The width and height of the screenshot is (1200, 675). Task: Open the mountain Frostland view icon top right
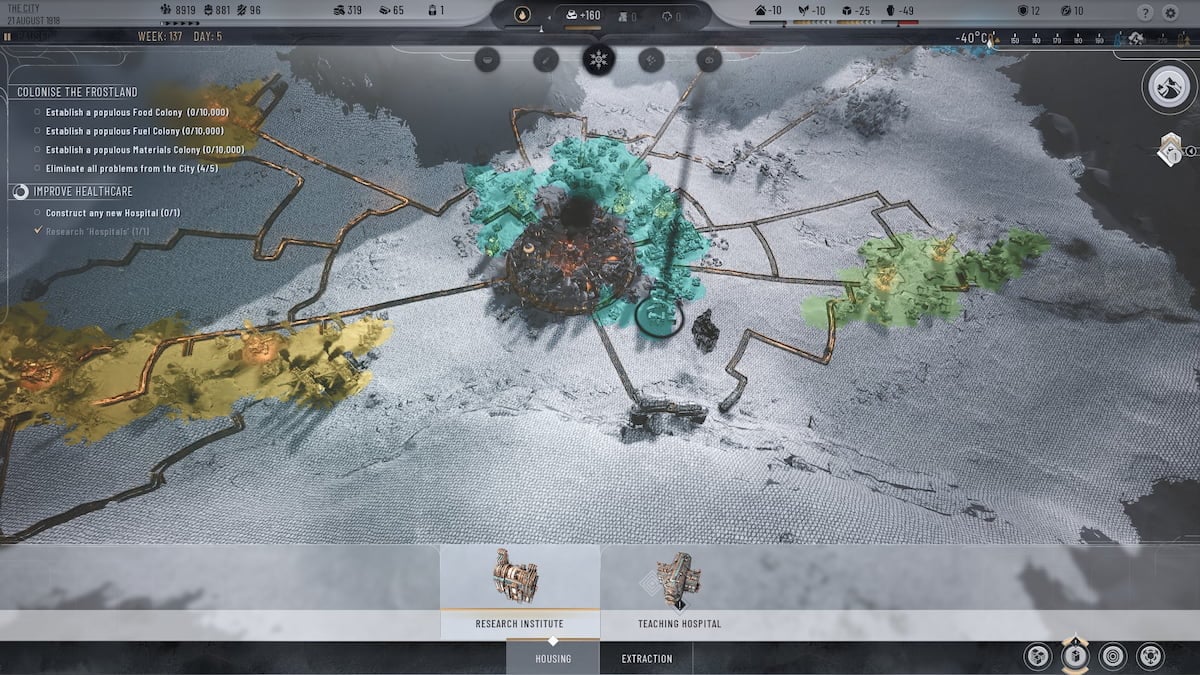point(1167,88)
